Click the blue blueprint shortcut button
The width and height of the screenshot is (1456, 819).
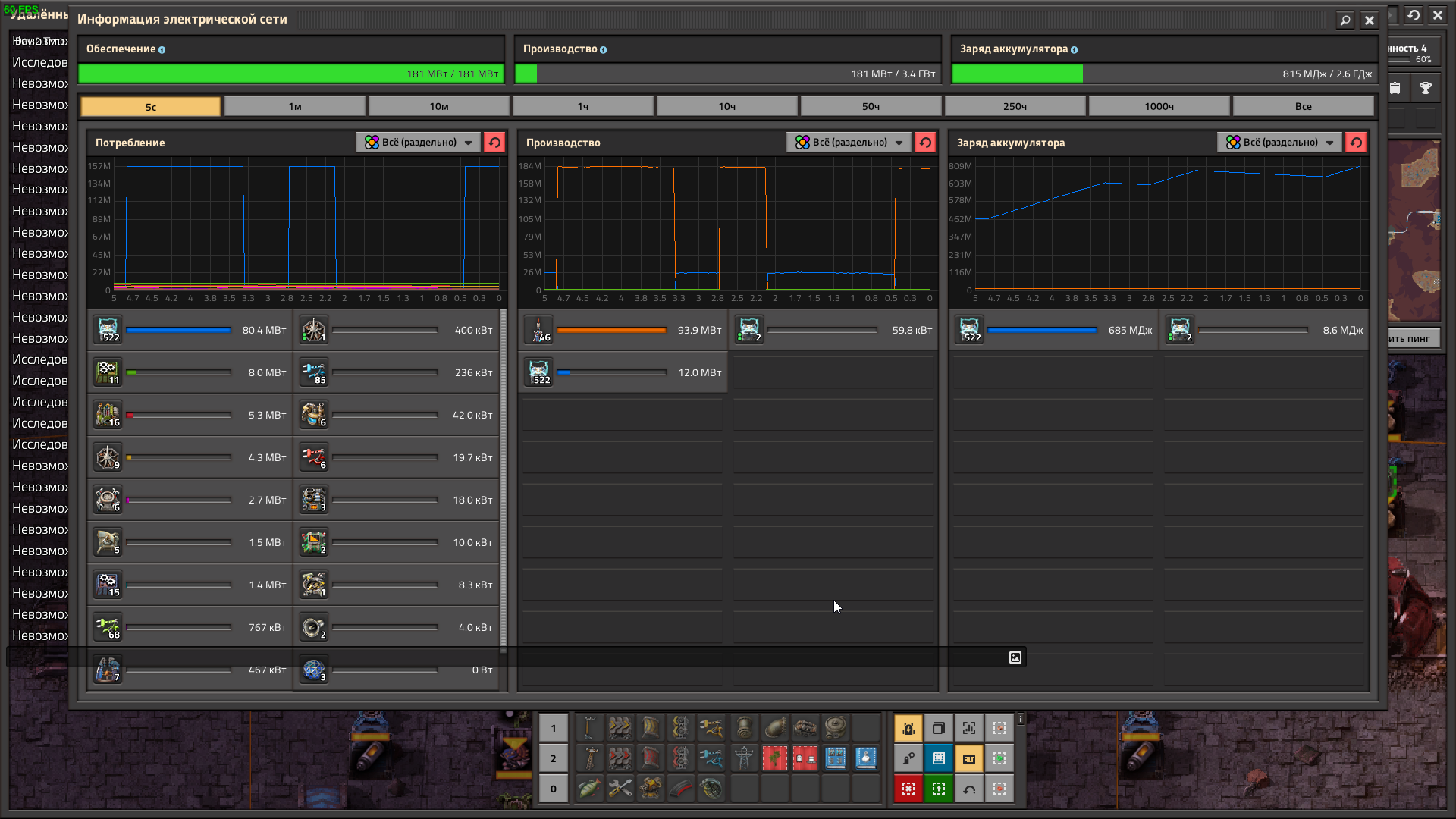(939, 758)
